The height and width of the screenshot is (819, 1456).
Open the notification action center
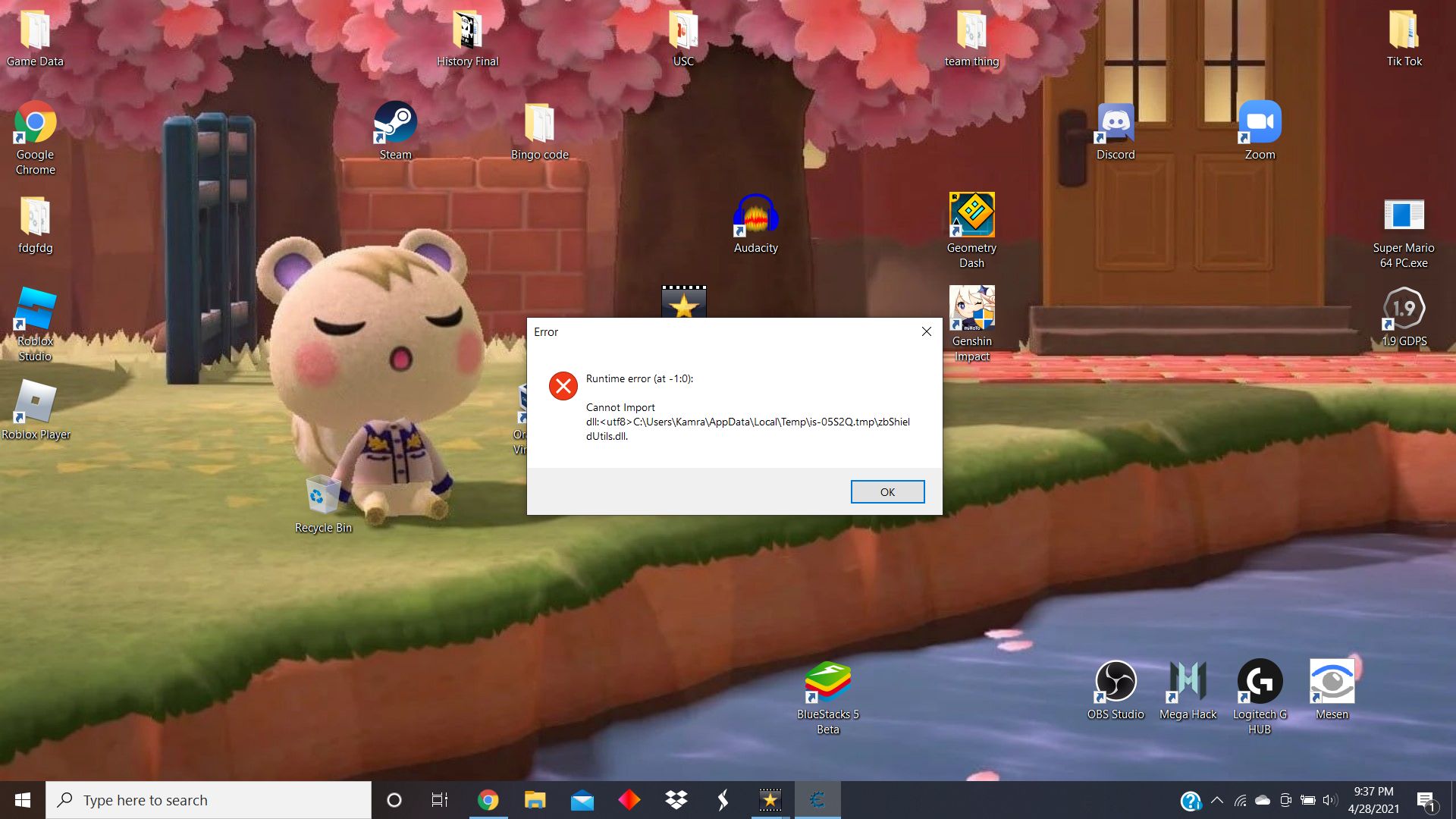[1426, 800]
